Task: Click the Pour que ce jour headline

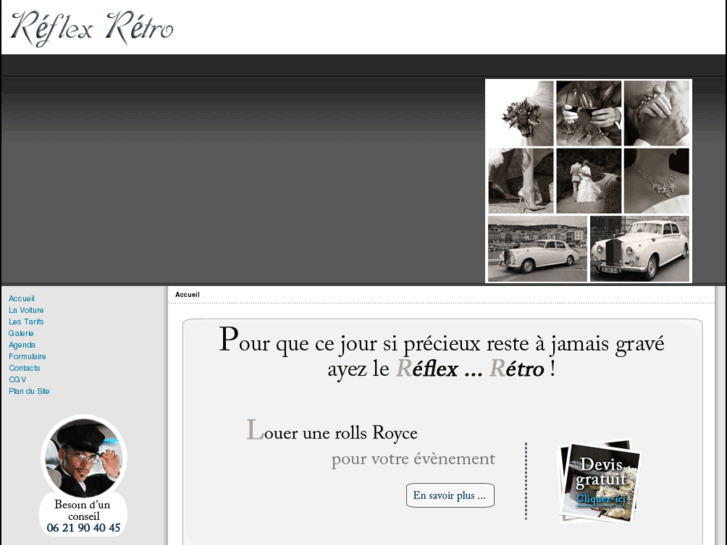Action: coord(441,353)
